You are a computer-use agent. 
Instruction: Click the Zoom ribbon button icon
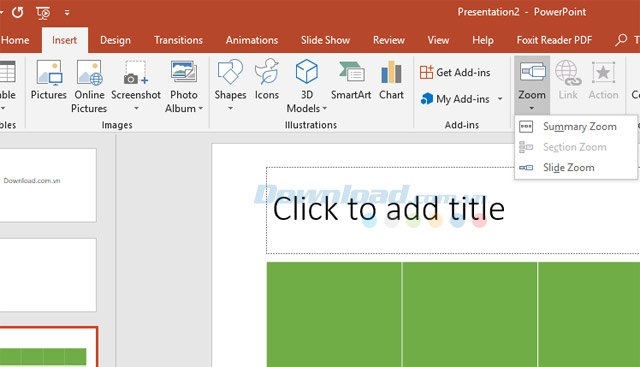pos(532,72)
